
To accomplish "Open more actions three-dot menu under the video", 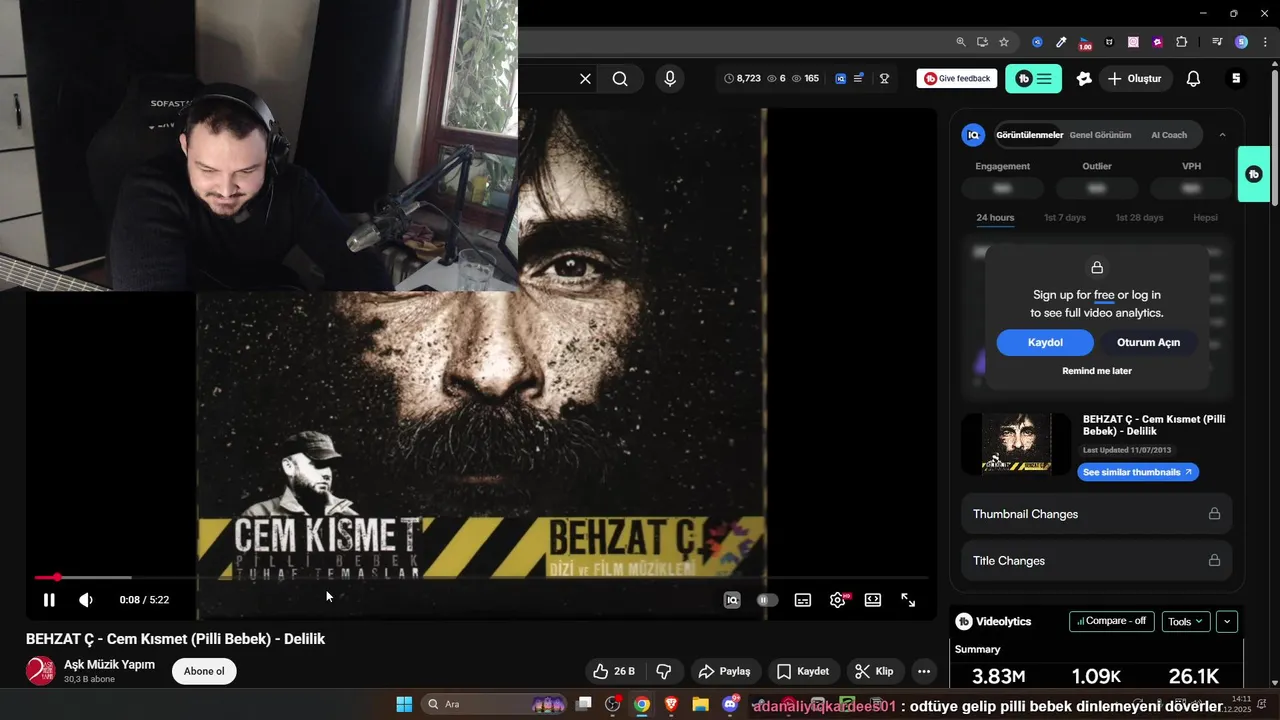I will pyautogui.click(x=925, y=671).
